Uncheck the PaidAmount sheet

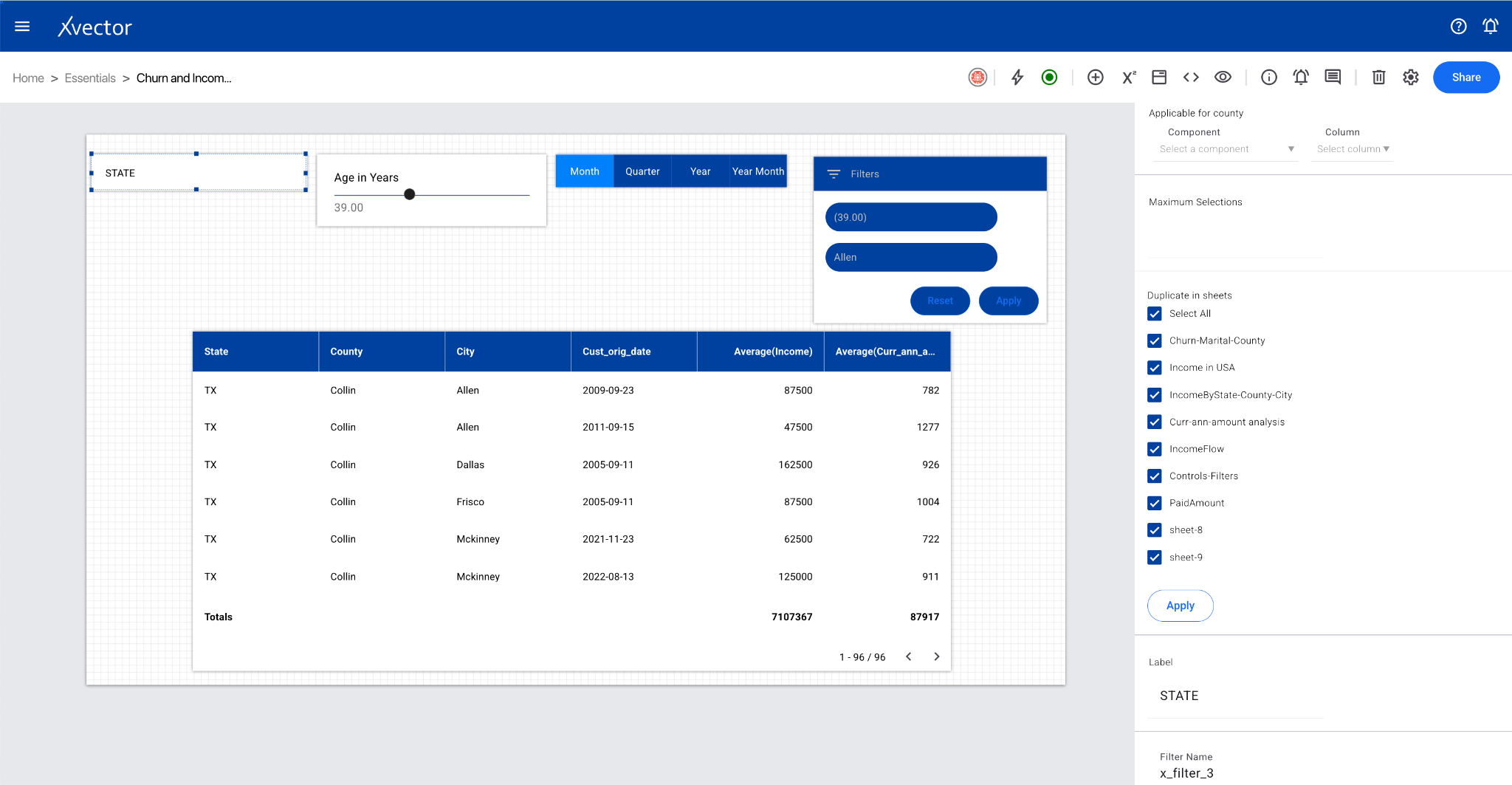(1155, 504)
